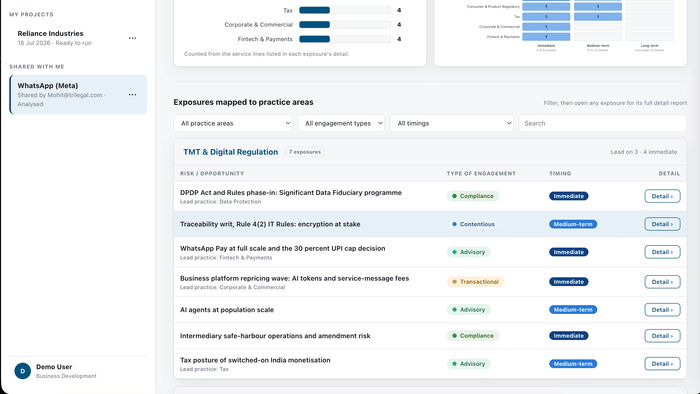Expand the All timings dropdown
700x394 pixels.
click(452, 123)
